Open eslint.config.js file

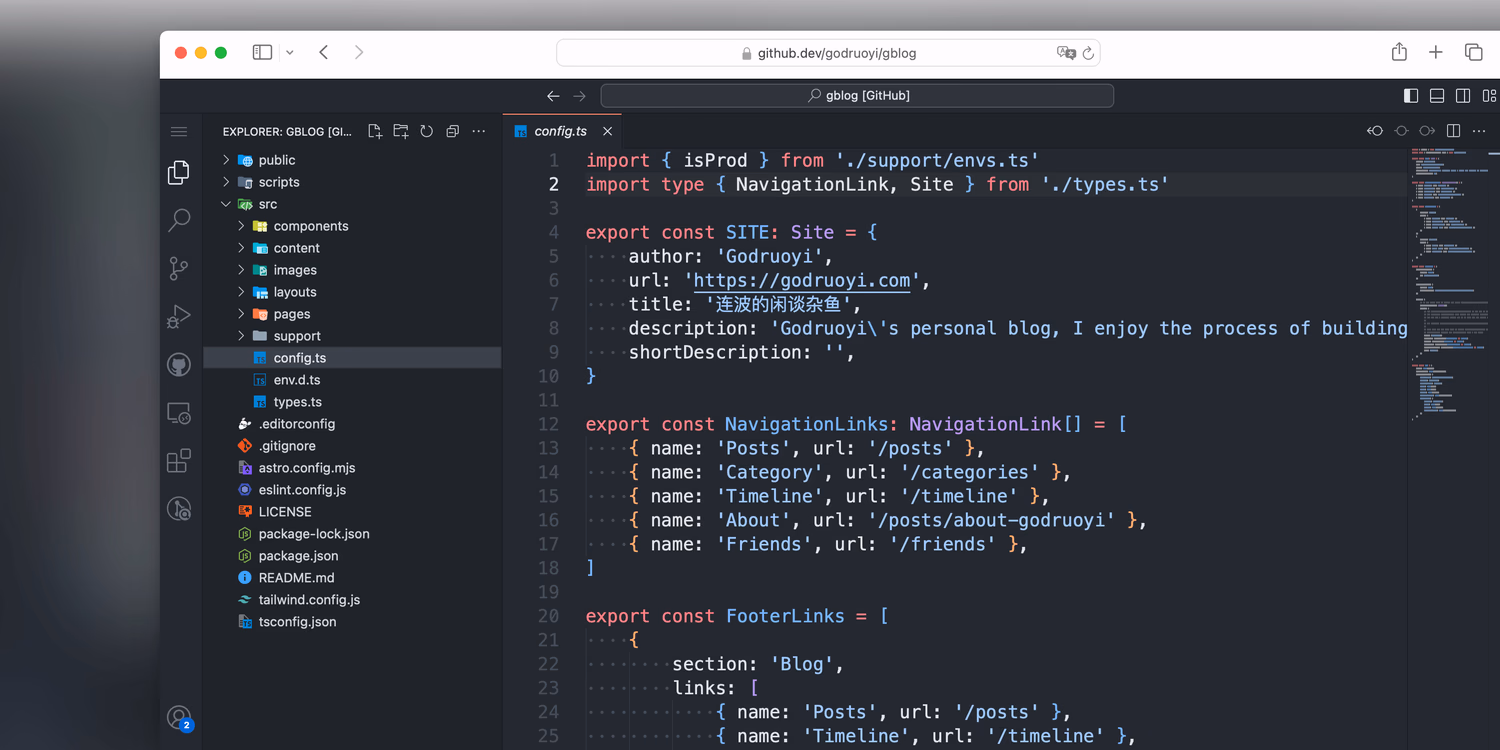coord(352,490)
